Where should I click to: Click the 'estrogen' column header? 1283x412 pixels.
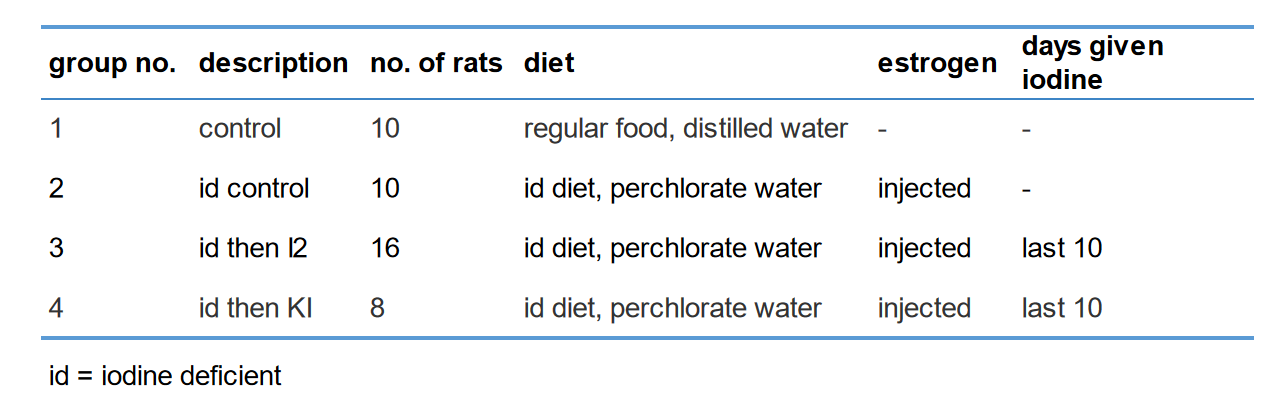point(937,63)
